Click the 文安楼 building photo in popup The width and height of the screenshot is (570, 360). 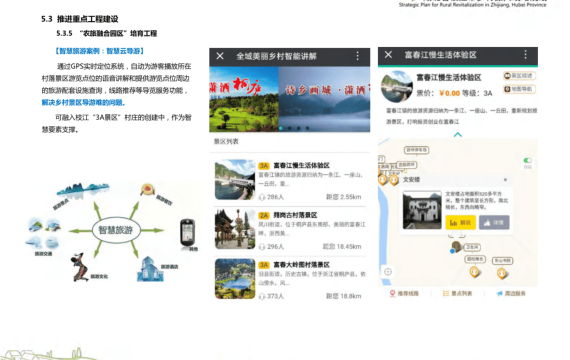422,210
